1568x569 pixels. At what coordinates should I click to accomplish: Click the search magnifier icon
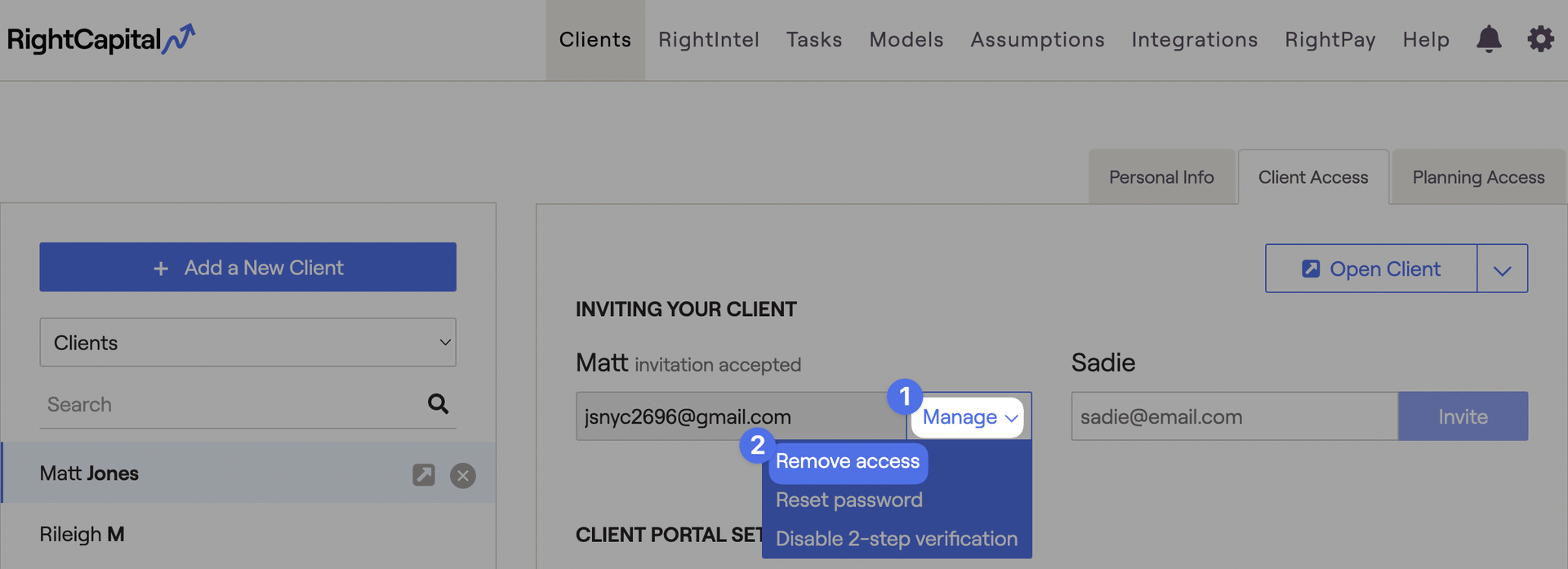[438, 403]
